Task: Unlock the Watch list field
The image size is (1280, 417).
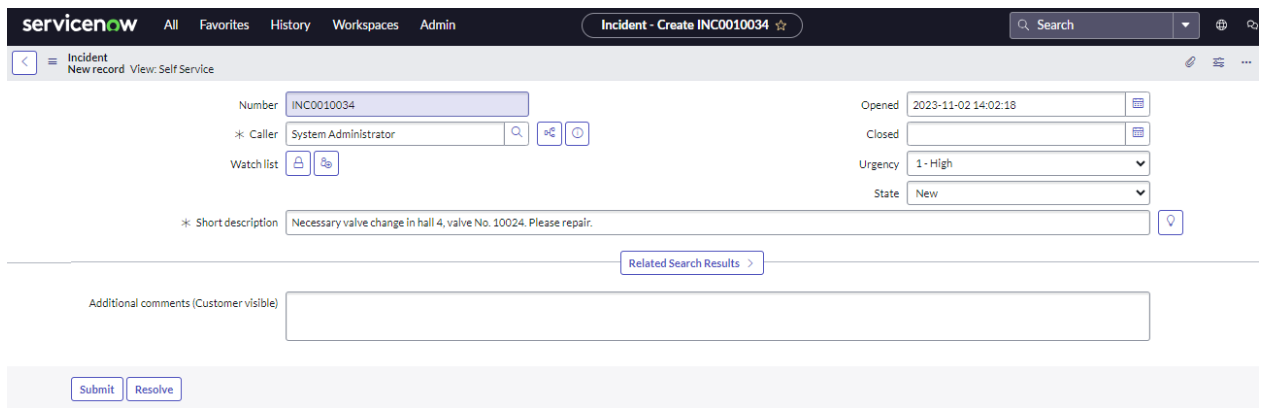Action: (x=298, y=164)
